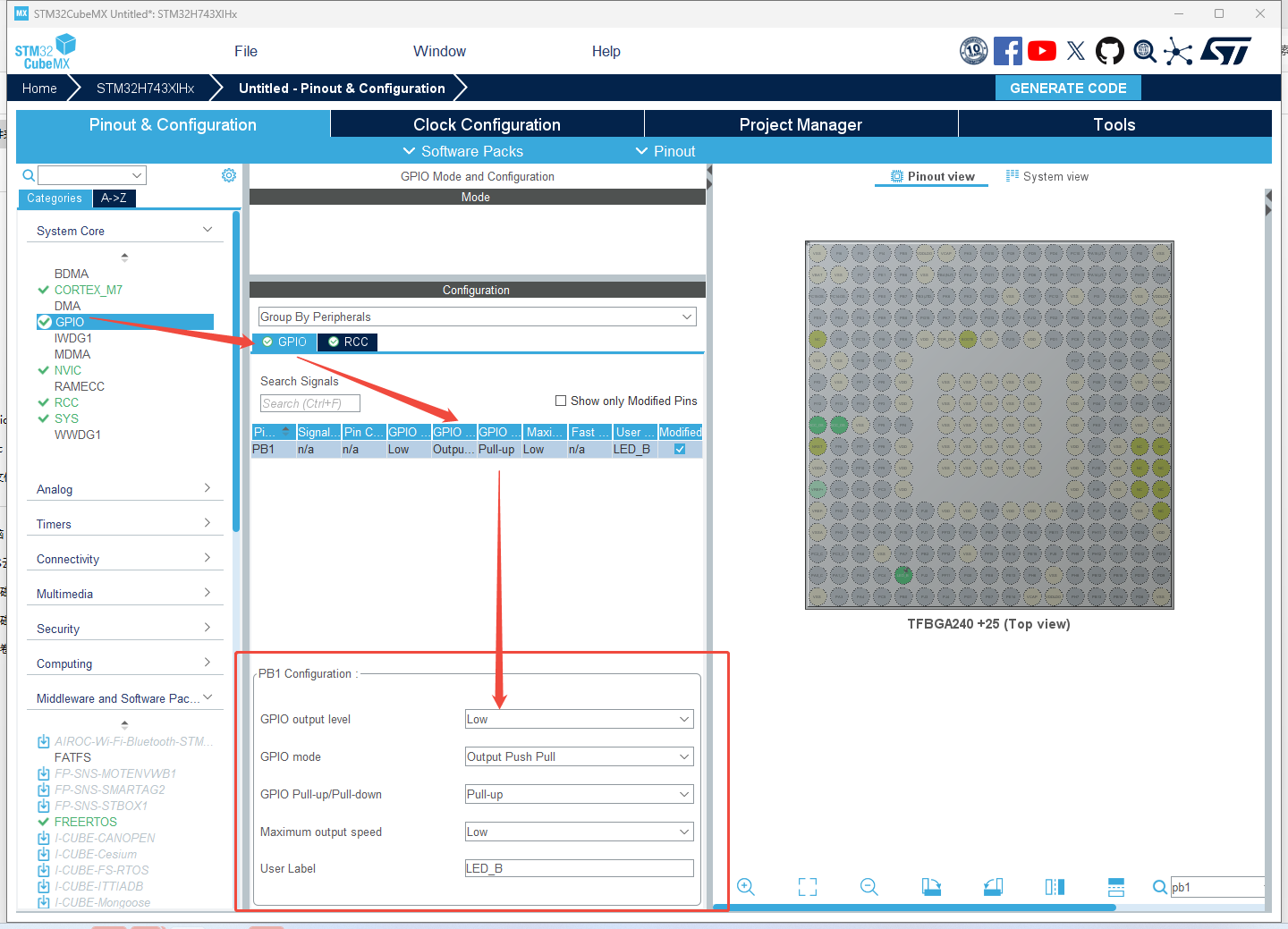Click the download icon beside FP-SNS-STBOX1

(x=44, y=806)
